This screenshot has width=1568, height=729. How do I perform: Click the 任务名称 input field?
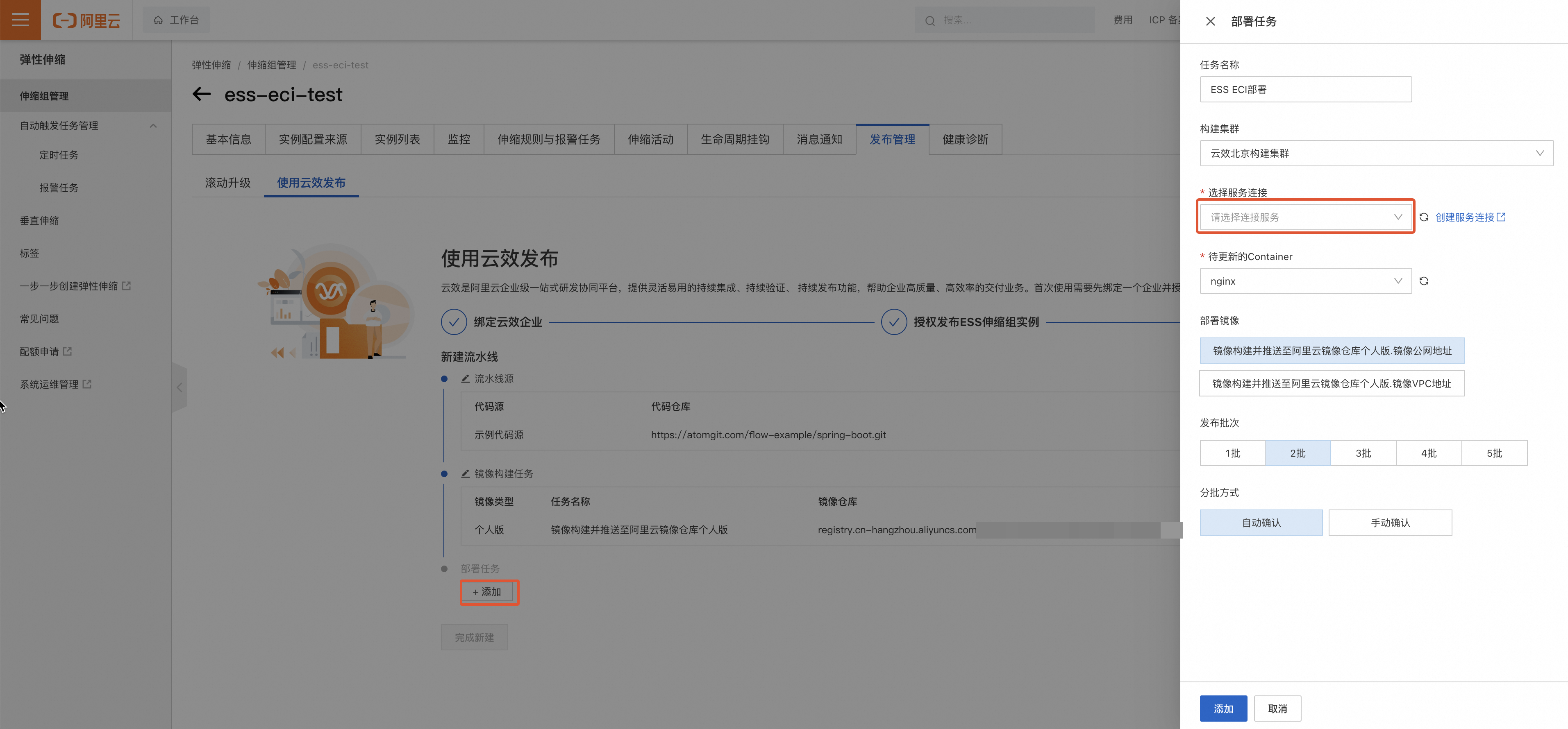click(1305, 89)
